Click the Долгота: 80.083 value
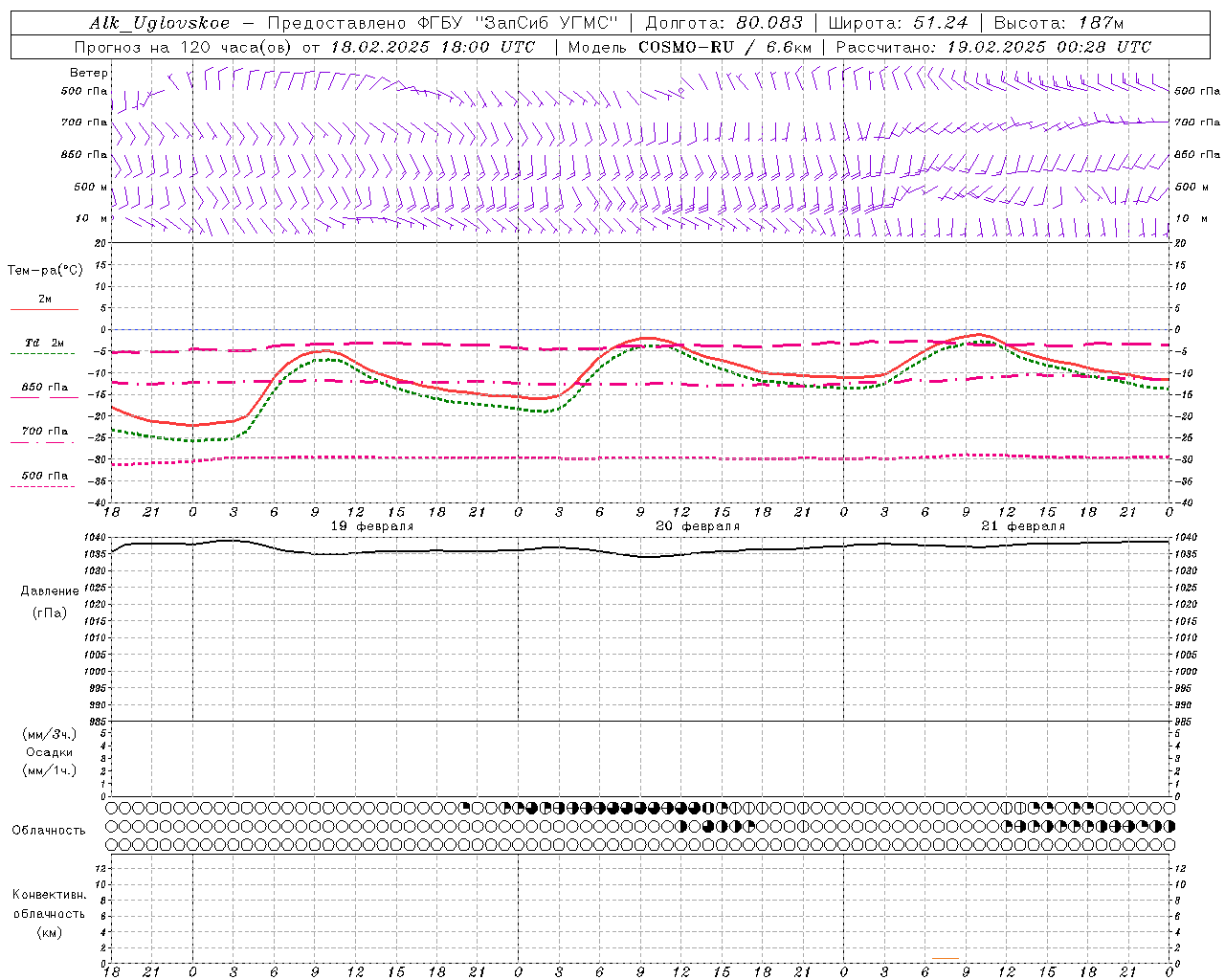 coord(724,23)
